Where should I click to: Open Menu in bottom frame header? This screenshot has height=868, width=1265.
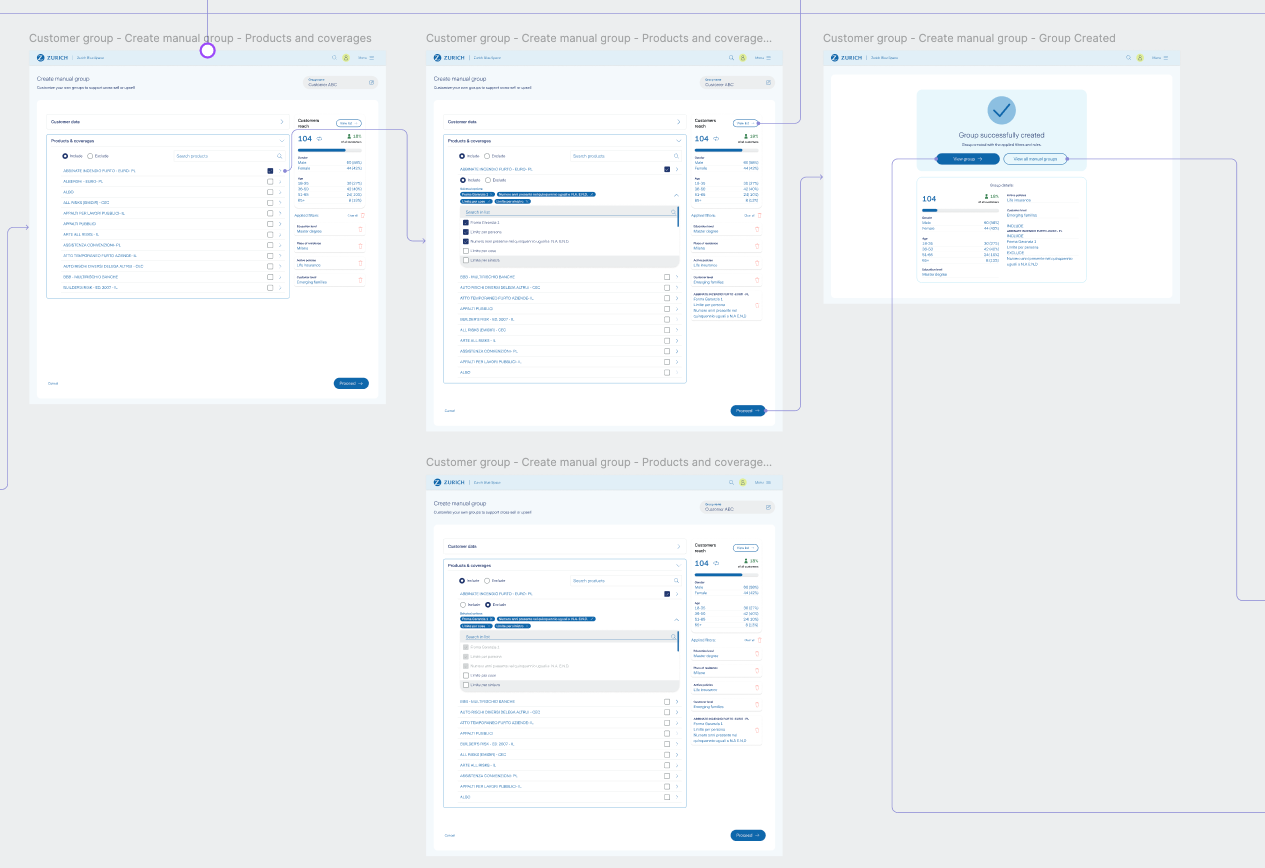pyautogui.click(x=762, y=482)
